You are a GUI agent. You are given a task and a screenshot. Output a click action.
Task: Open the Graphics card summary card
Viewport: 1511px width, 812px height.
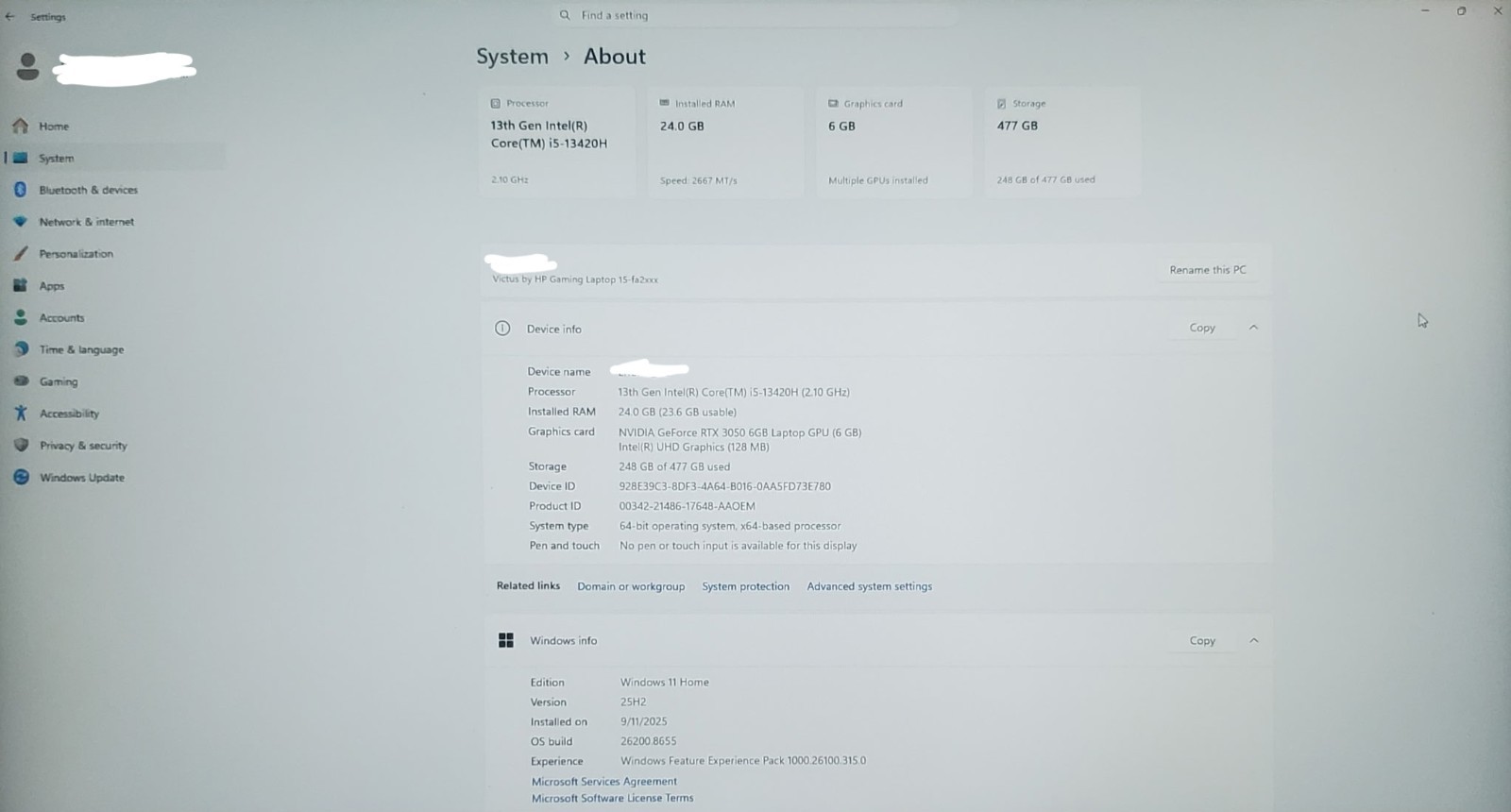click(x=893, y=142)
